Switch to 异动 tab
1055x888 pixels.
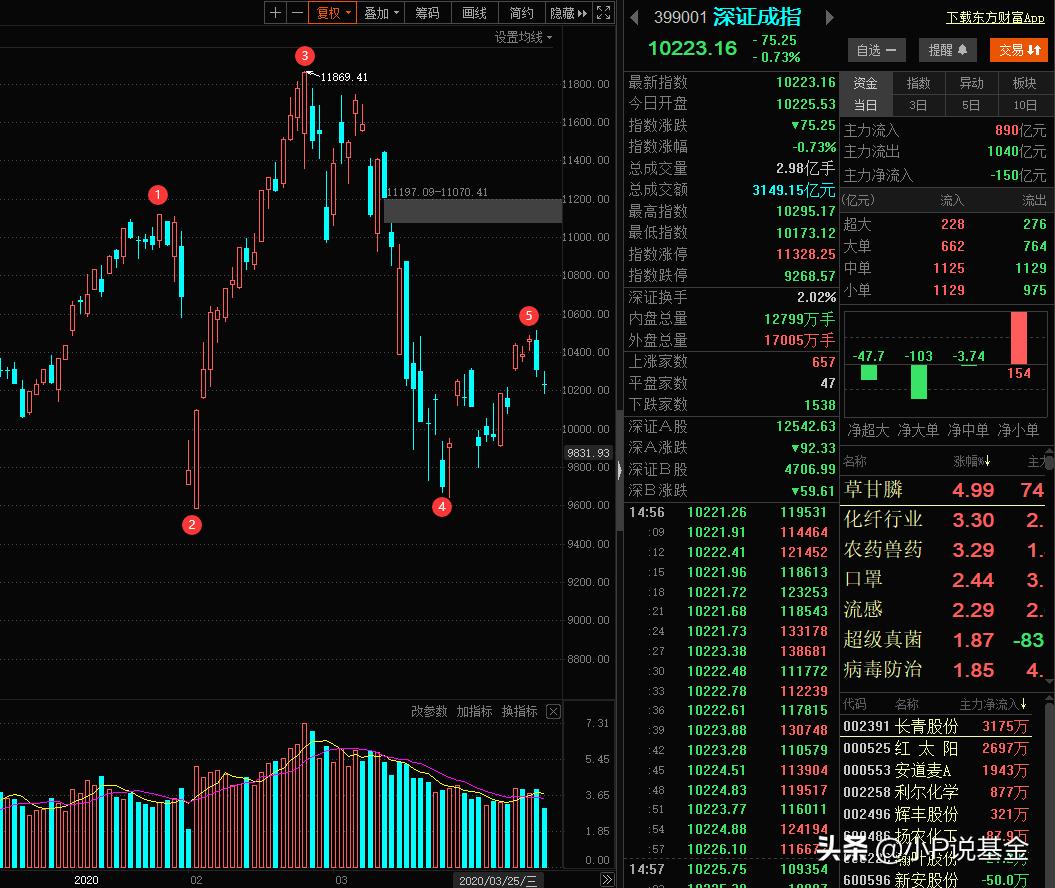point(971,83)
